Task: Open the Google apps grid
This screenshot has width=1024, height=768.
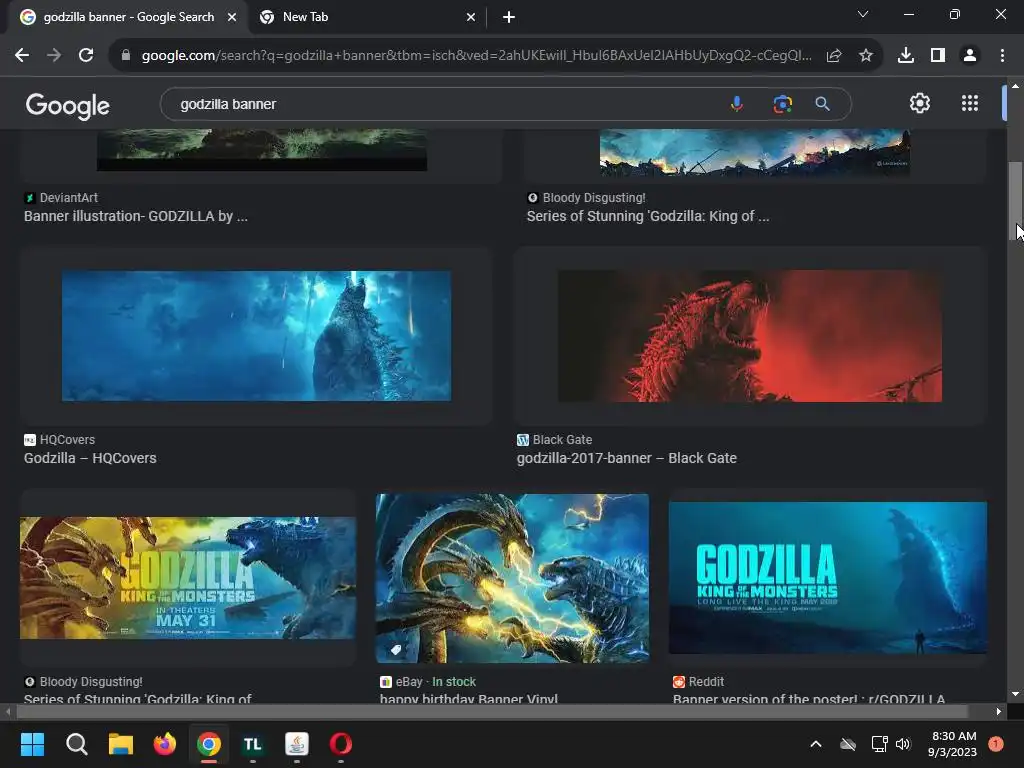Action: tap(970, 103)
